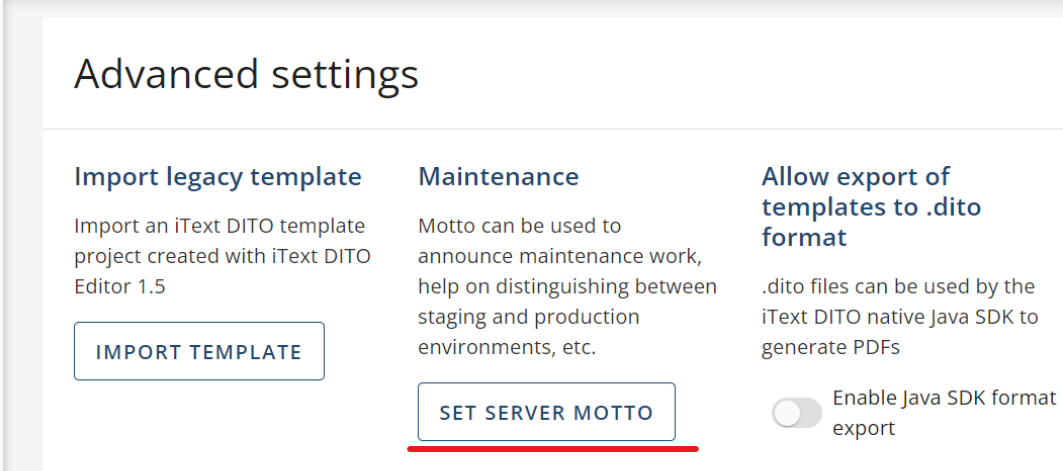
Task: Click the divider line under Advanced settings
Action: click(x=550, y=129)
